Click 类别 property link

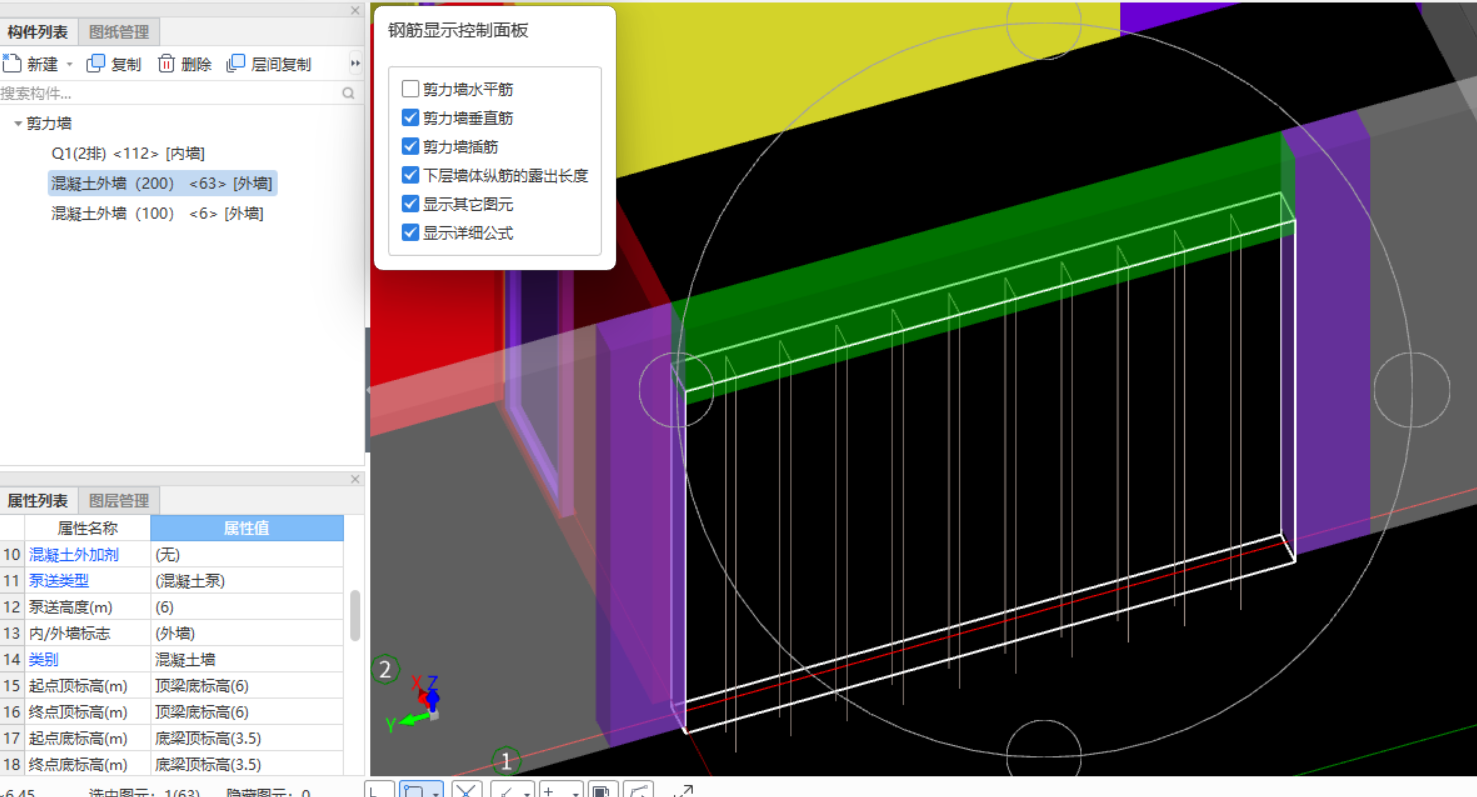[43, 660]
